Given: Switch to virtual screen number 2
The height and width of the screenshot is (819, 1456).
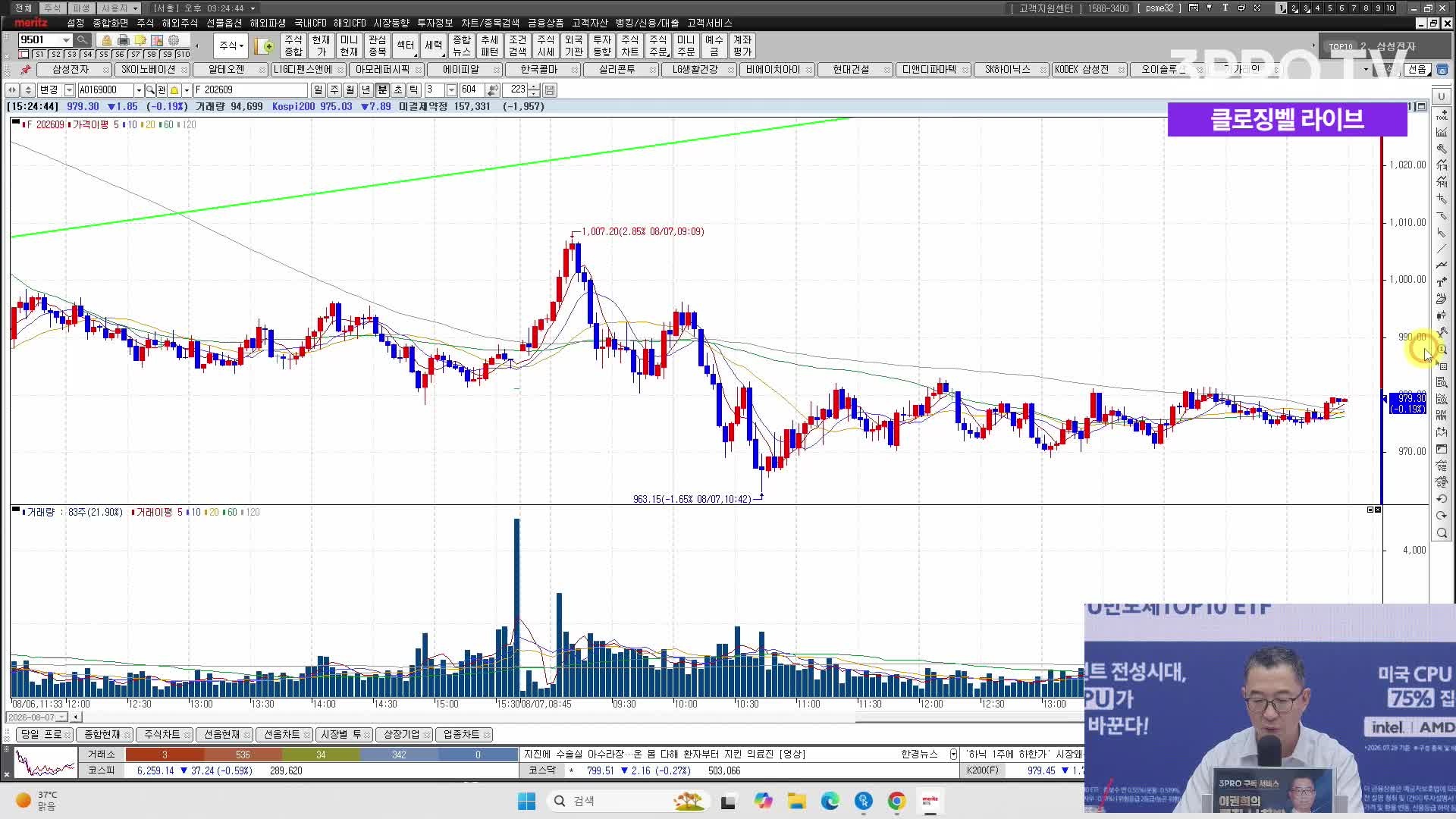Looking at the screenshot, I should coord(1294,8).
